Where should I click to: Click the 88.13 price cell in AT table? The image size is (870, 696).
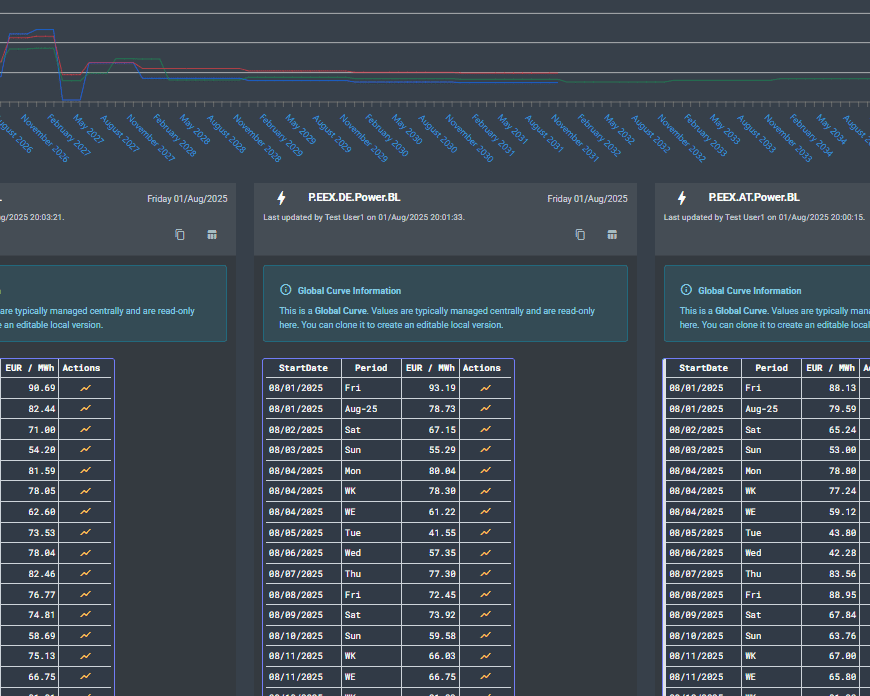843,388
